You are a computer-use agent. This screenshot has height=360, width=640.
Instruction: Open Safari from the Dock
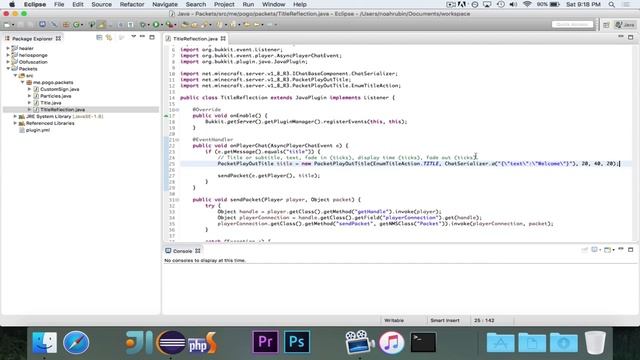[76, 342]
